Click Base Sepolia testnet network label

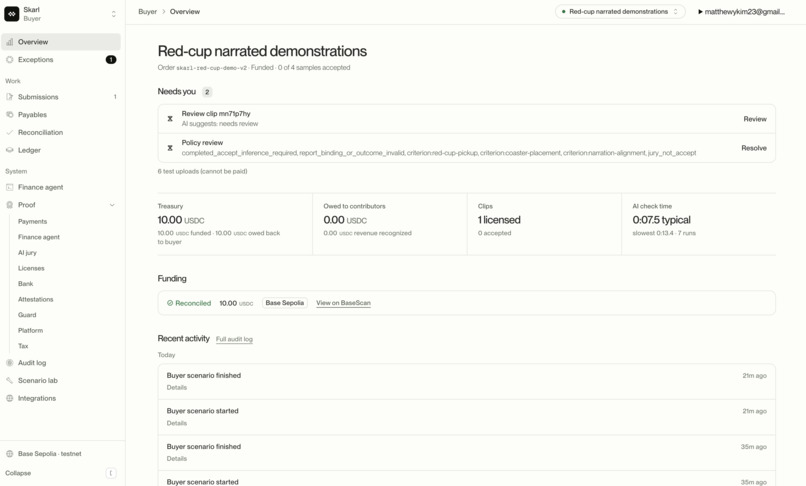[x=49, y=454]
